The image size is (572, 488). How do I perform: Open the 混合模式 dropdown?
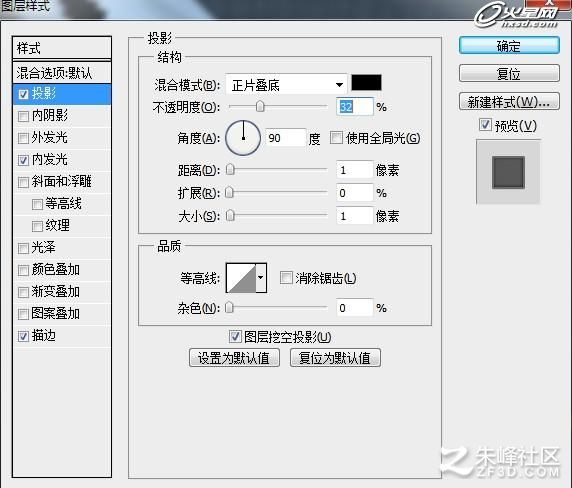click(x=286, y=85)
